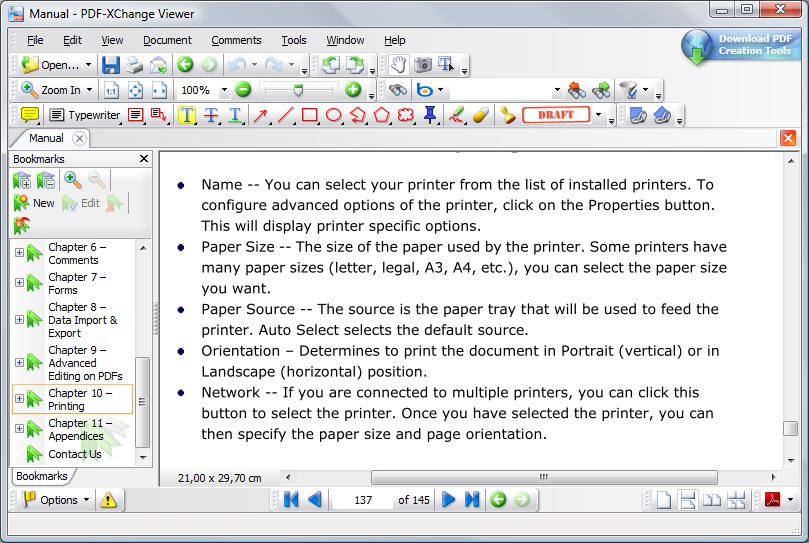Select the Polygon drawing tool
This screenshot has height=543, width=809.
382,115
